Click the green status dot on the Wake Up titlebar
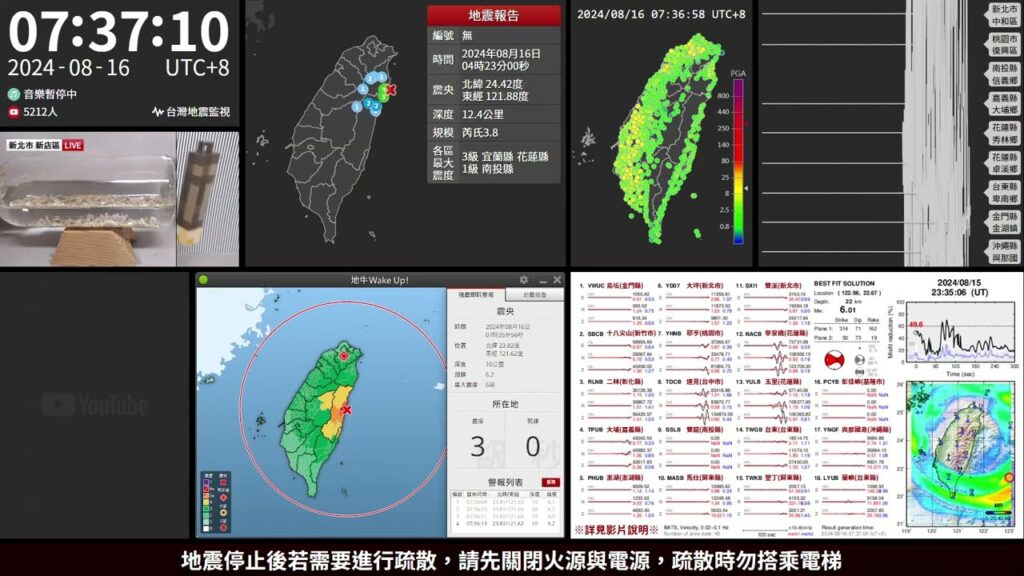Screen dimensions: 1024x576 click(204, 279)
